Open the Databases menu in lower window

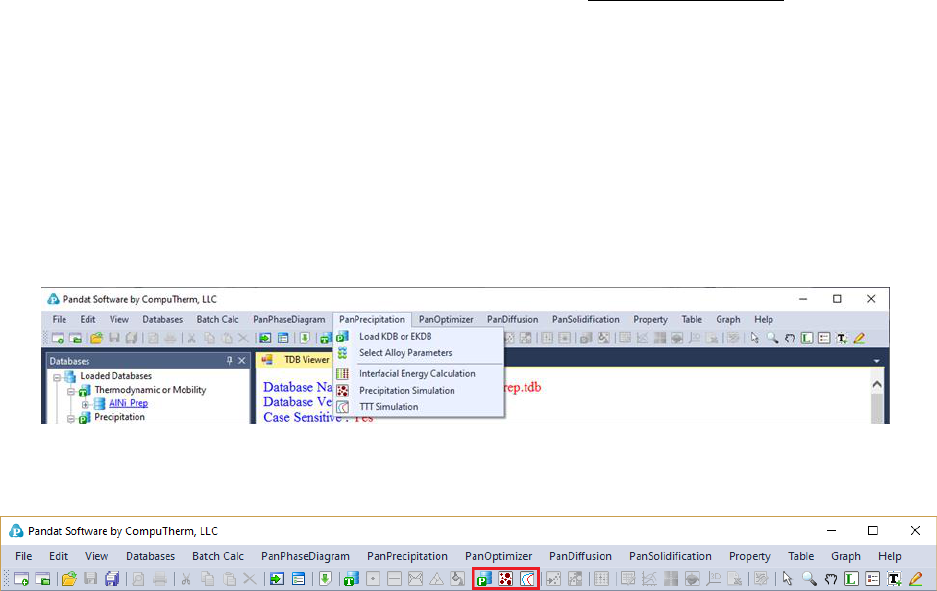[151, 556]
